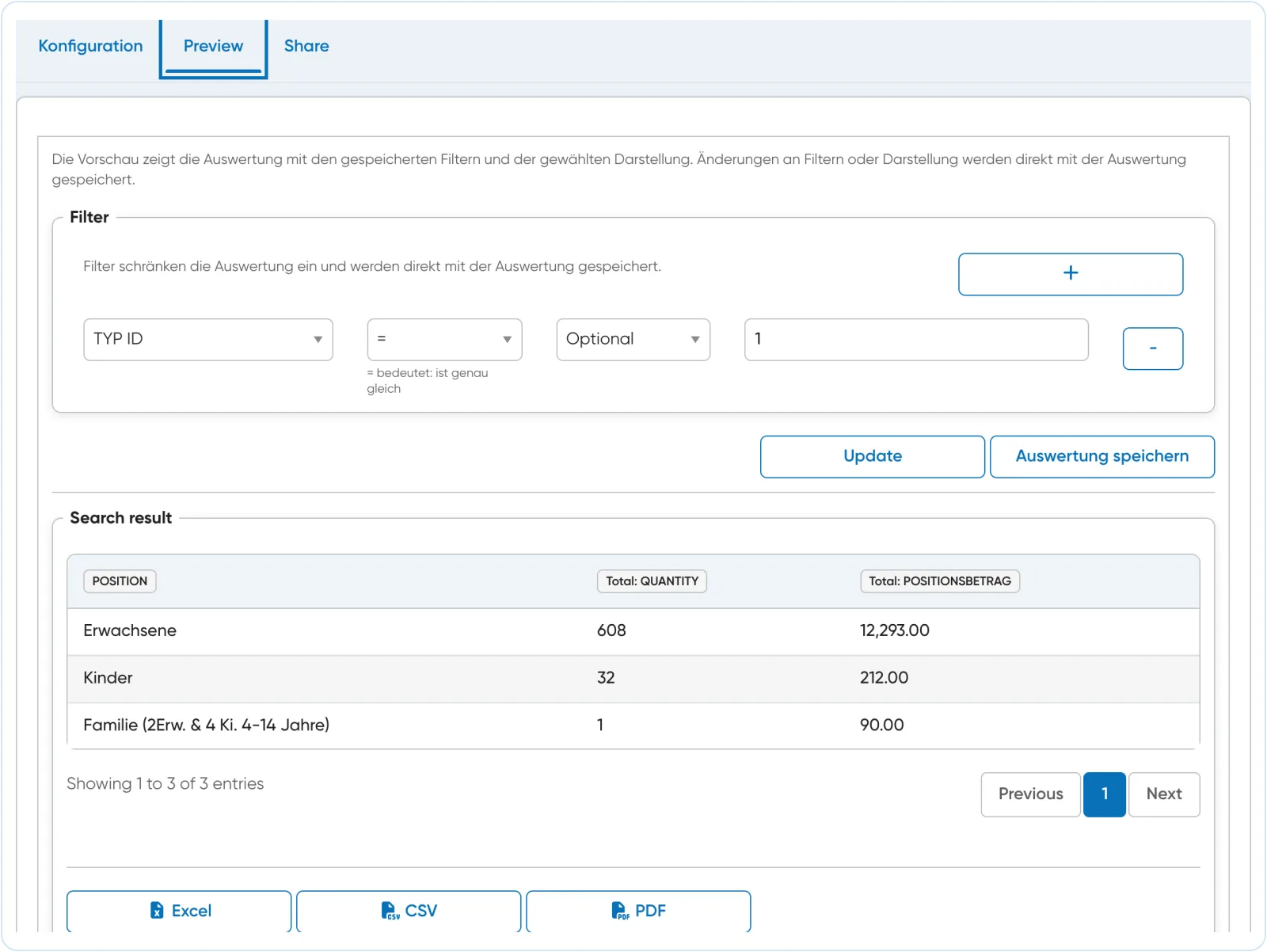Export results with PDF button
The width and height of the screenshot is (1267, 952).
pyautogui.click(x=638, y=912)
